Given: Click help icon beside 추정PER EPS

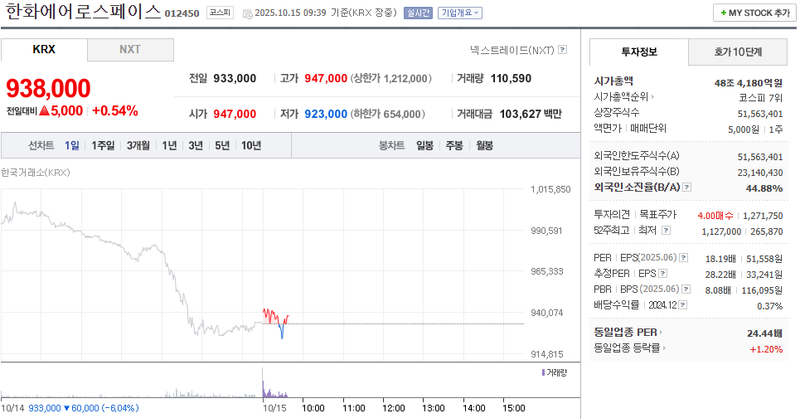Looking at the screenshot, I should click(x=665, y=273).
